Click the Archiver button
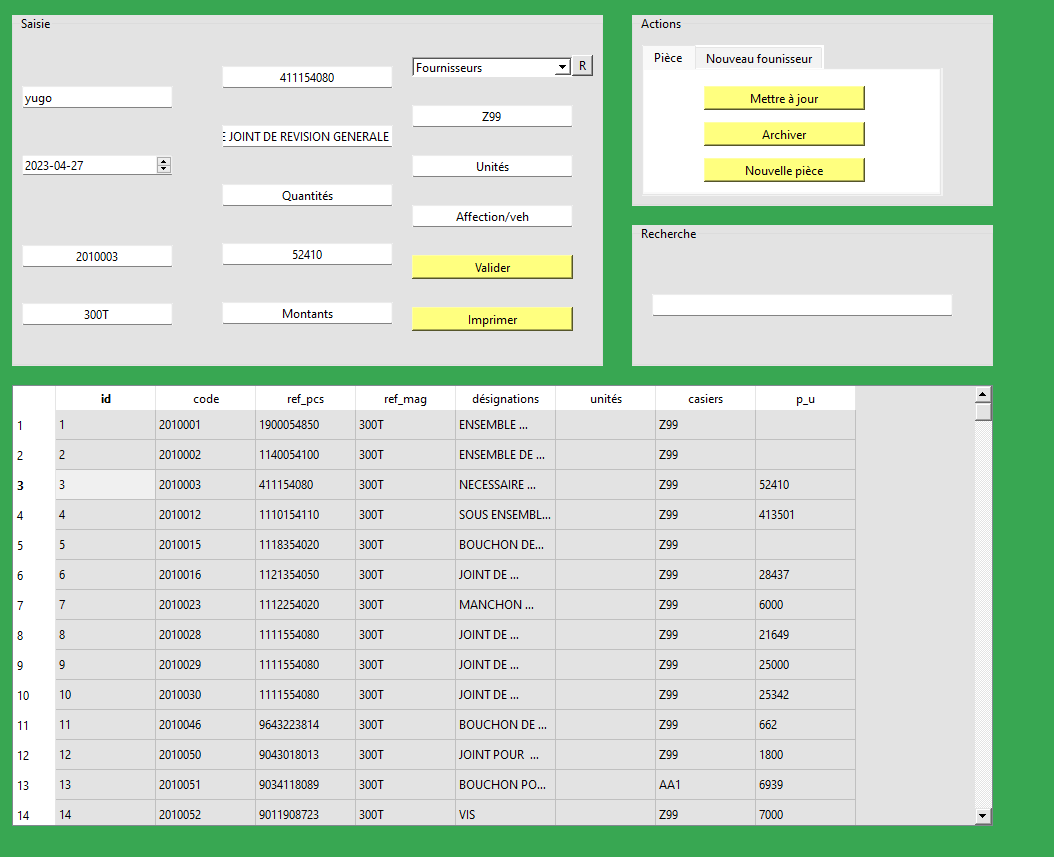1054x857 pixels. pos(784,134)
